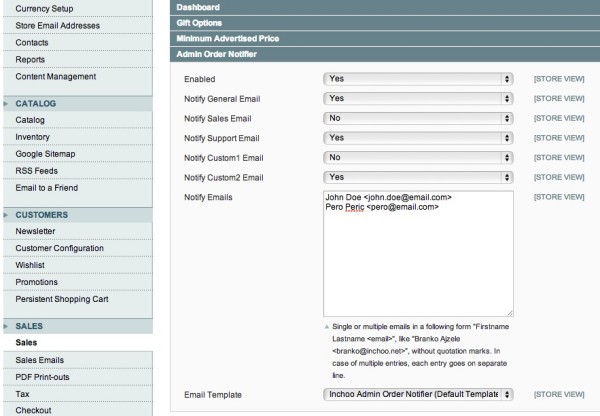
Task: Click the Notify Emails field label
Action: [x=208, y=197]
